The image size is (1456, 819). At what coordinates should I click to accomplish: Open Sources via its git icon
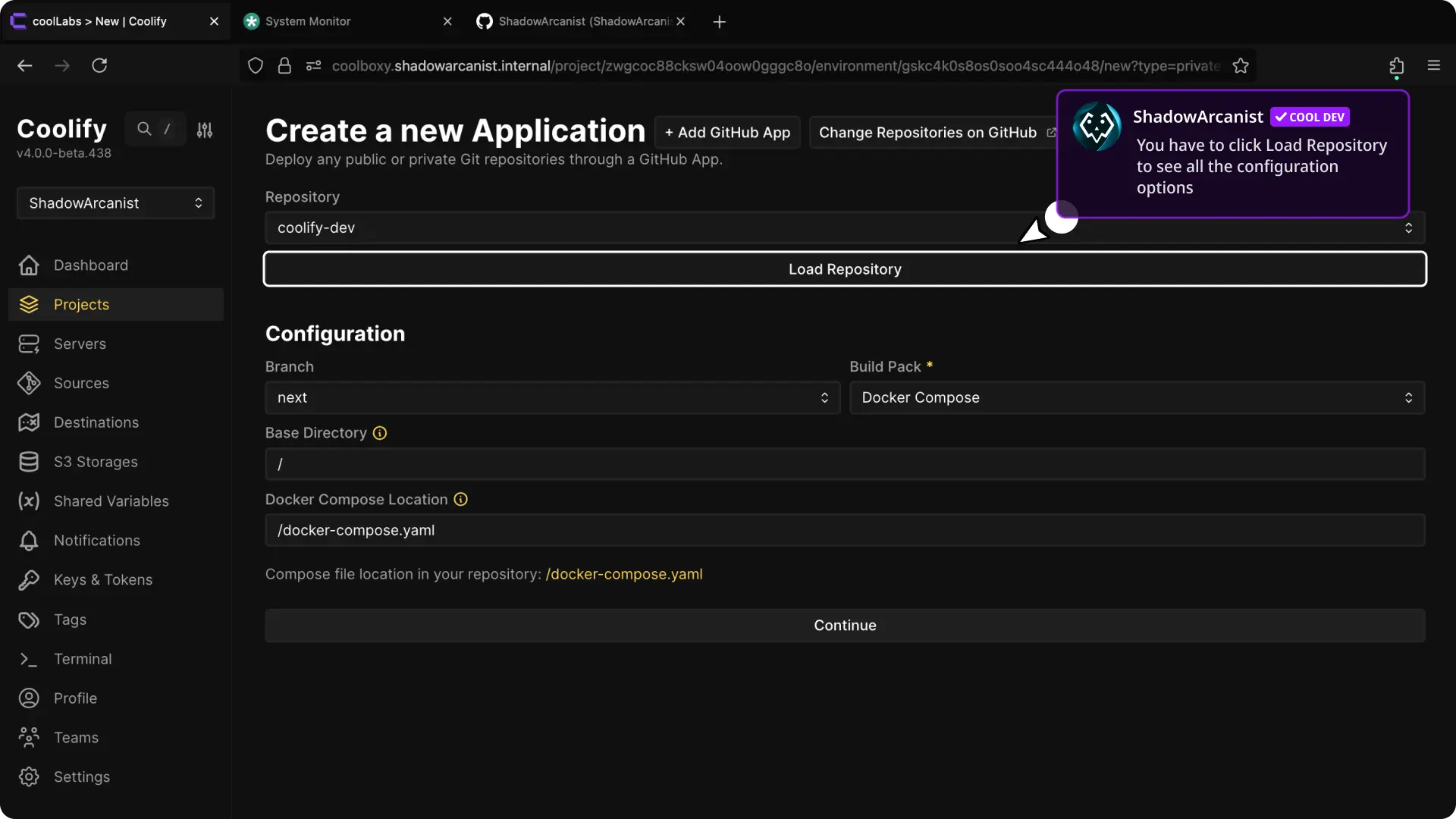tap(29, 384)
